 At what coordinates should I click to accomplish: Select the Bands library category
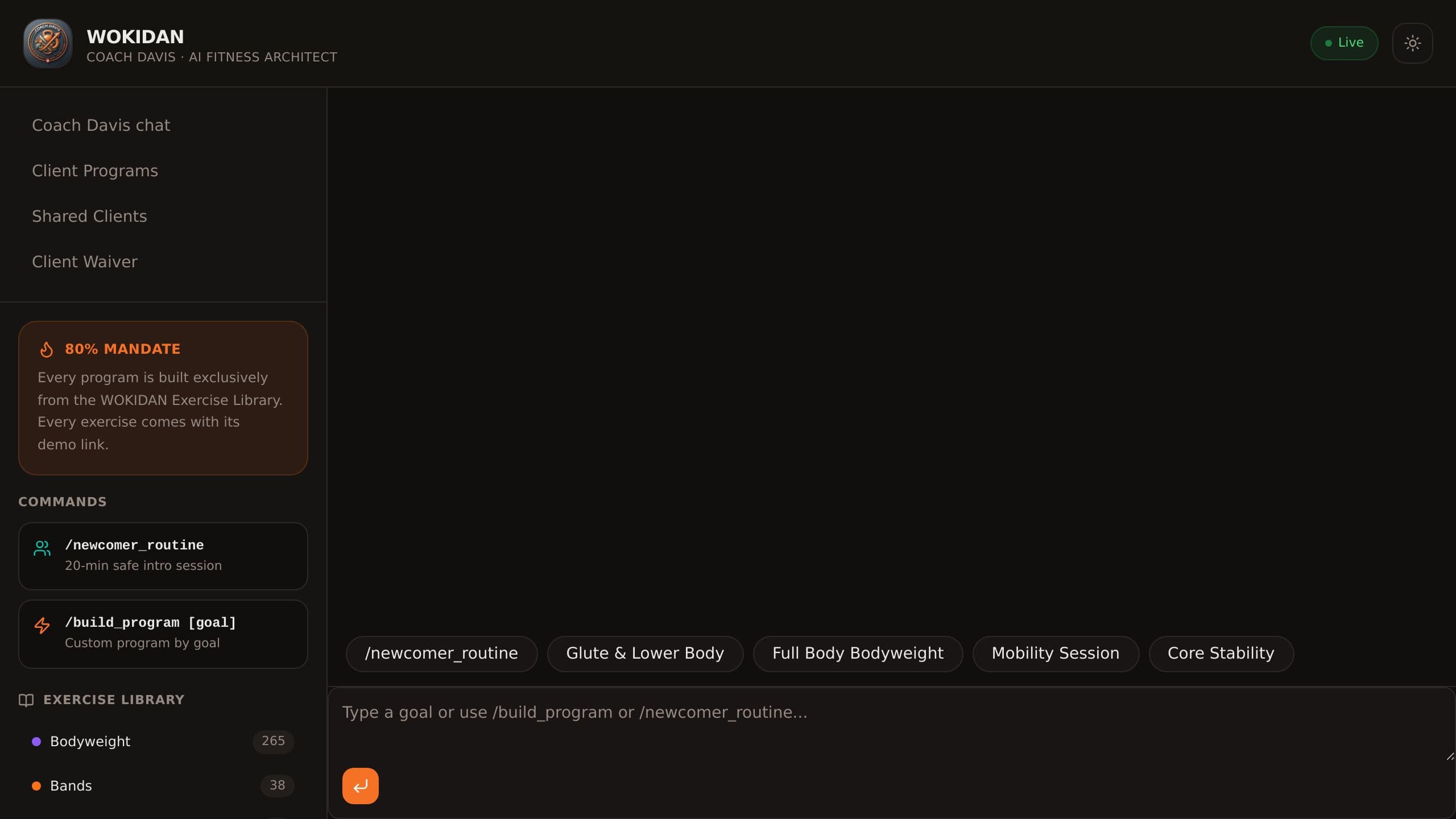click(x=163, y=786)
